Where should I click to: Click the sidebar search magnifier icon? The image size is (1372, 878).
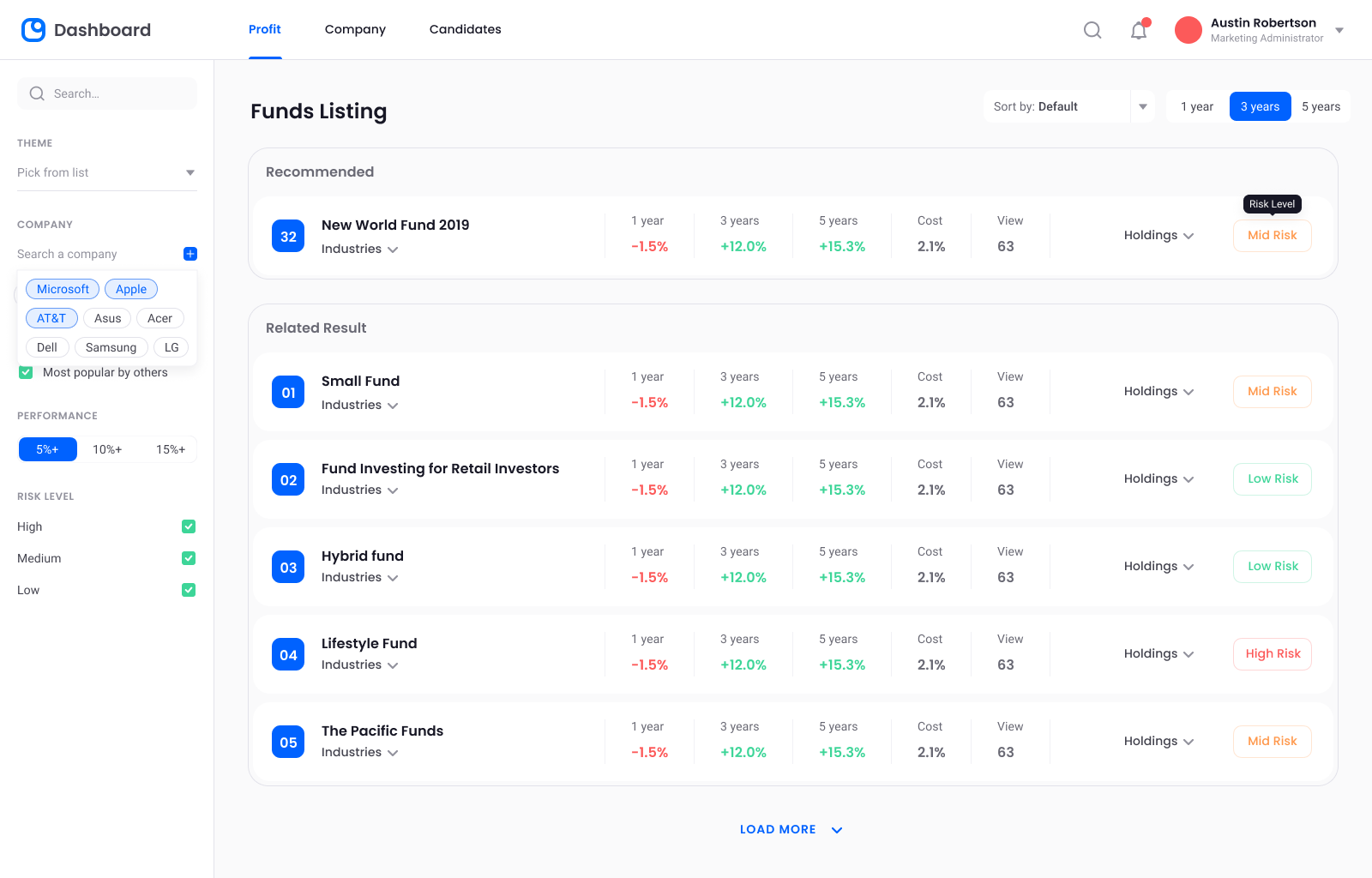coord(37,93)
